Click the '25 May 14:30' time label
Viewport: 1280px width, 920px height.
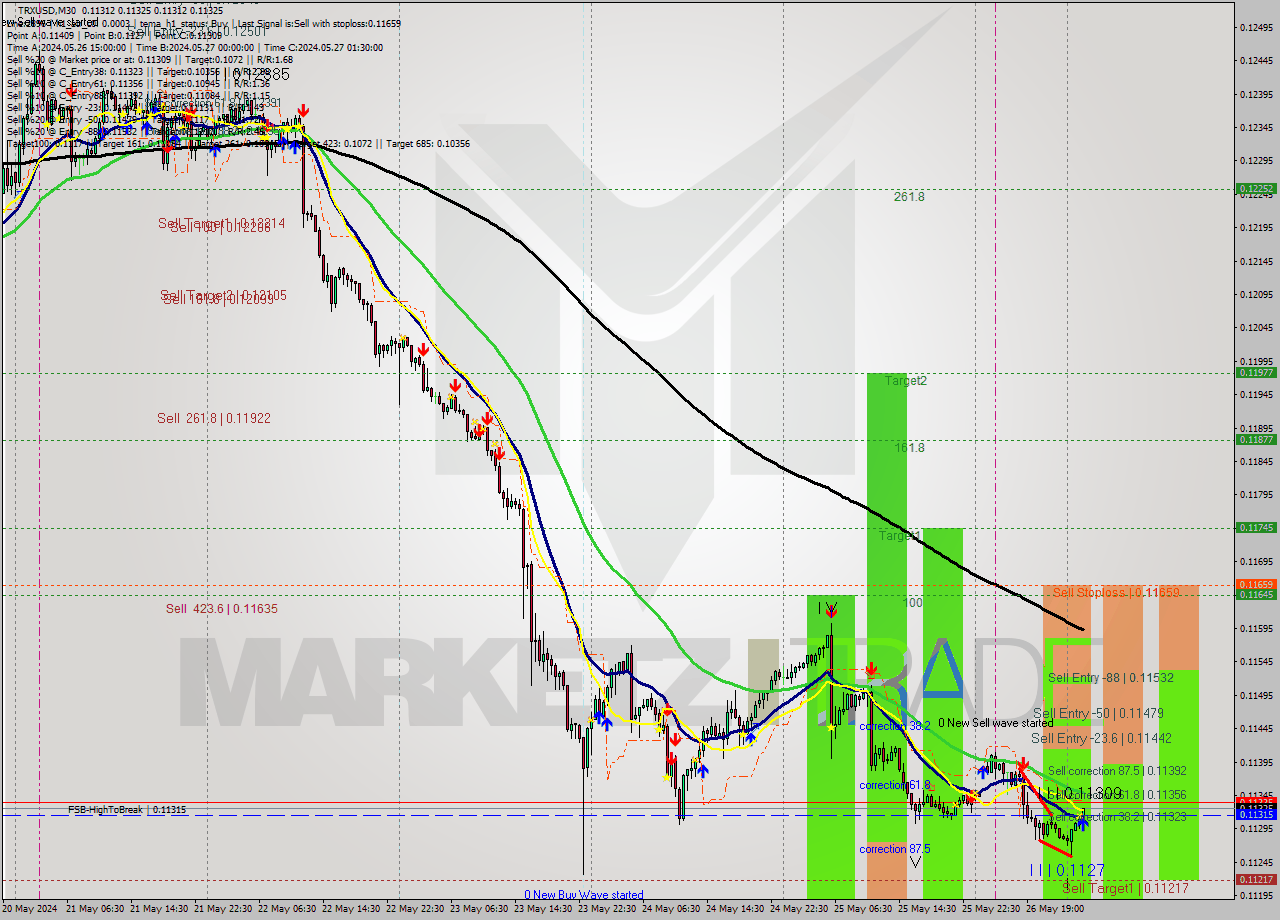click(927, 909)
